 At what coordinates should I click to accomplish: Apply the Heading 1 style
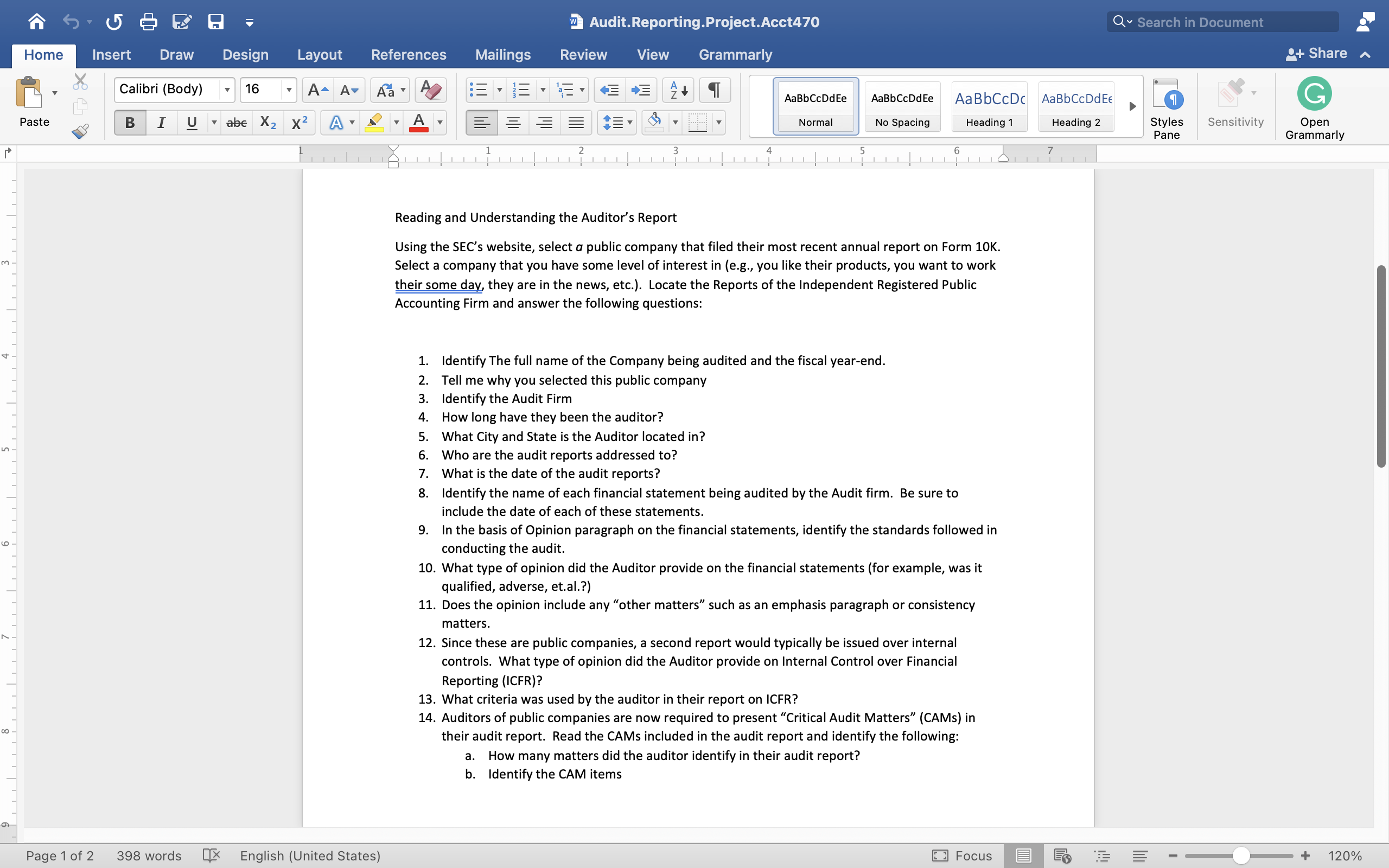click(x=990, y=107)
